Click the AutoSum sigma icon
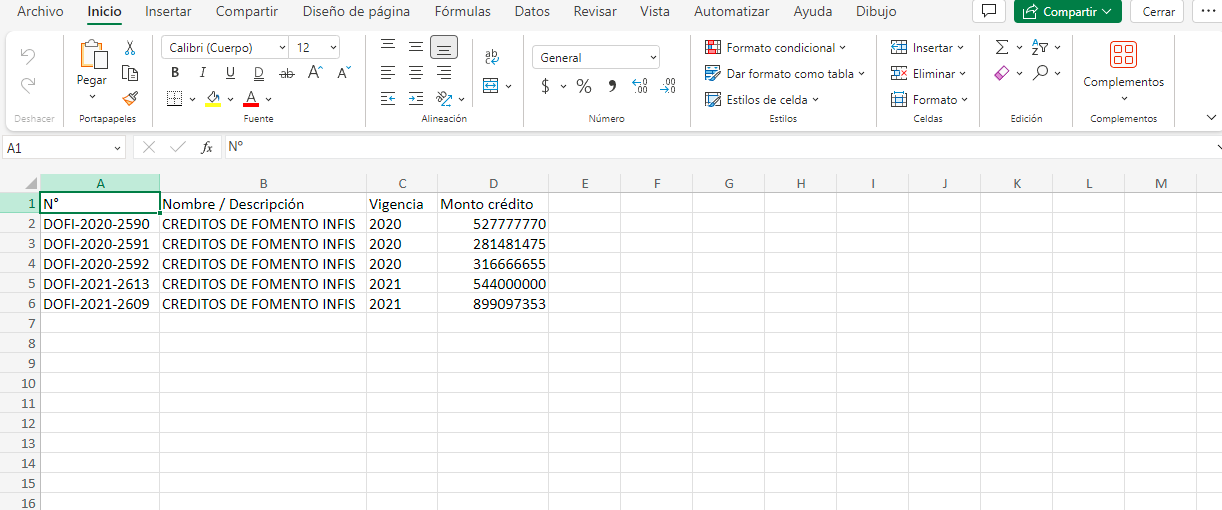The width and height of the screenshot is (1222, 510). [1002, 47]
